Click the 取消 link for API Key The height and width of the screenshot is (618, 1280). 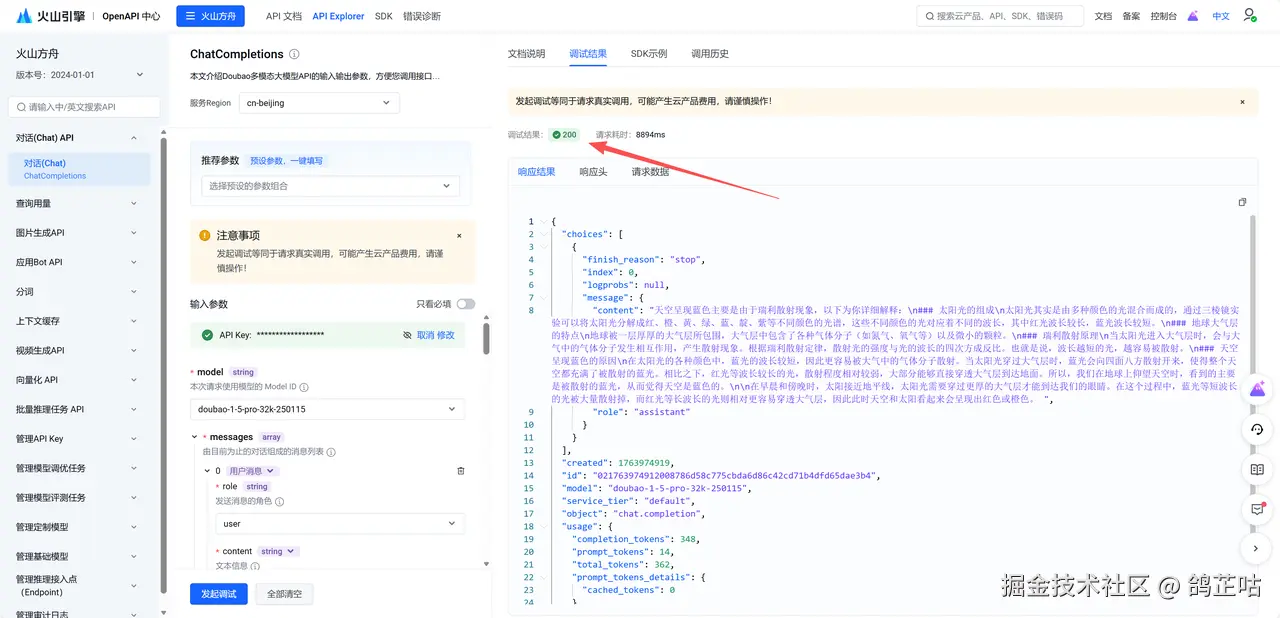[425, 335]
